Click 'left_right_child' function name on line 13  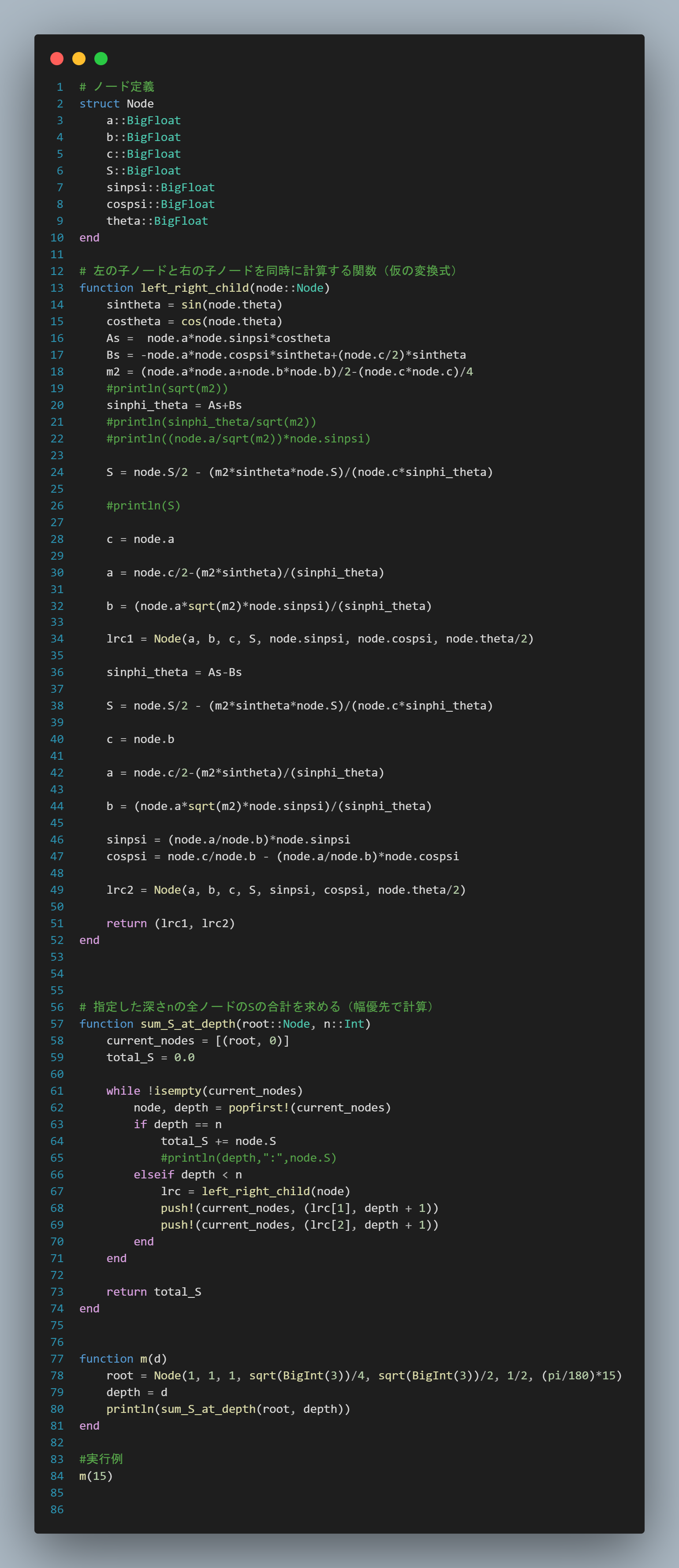[x=194, y=288]
